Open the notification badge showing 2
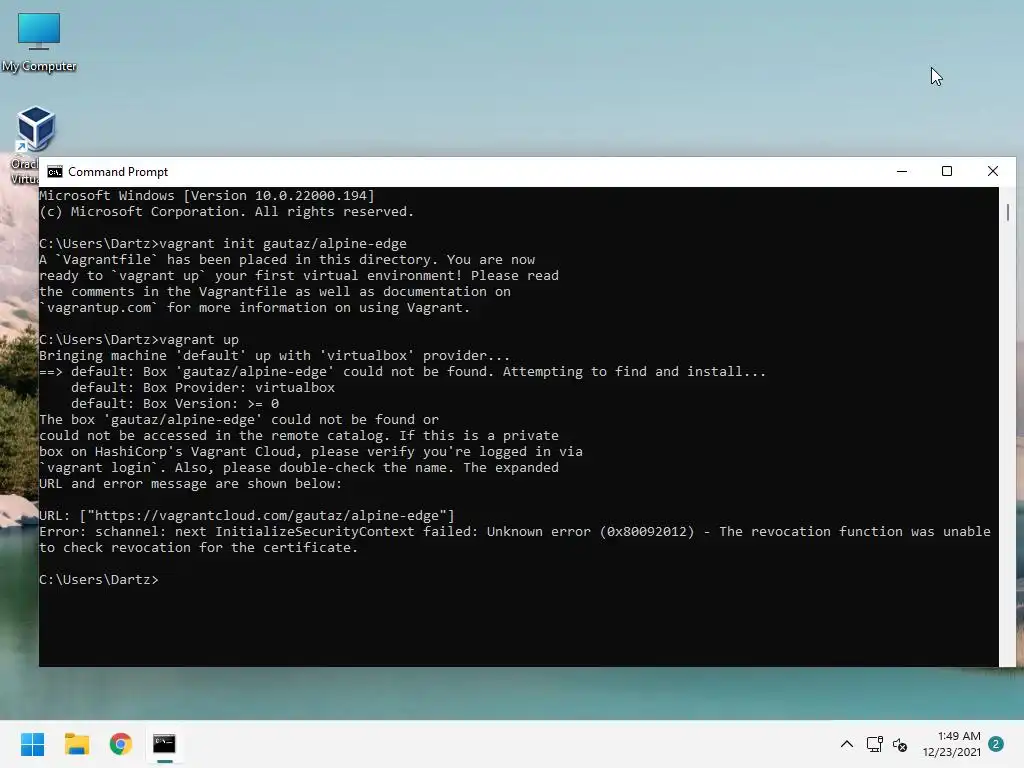The image size is (1024, 768). pos(996,744)
